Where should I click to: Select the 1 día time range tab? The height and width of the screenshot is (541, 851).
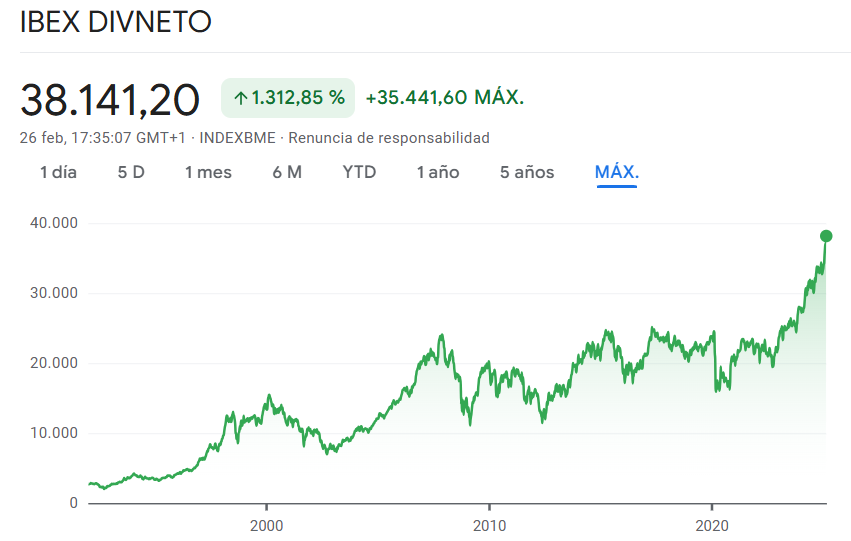click(59, 173)
